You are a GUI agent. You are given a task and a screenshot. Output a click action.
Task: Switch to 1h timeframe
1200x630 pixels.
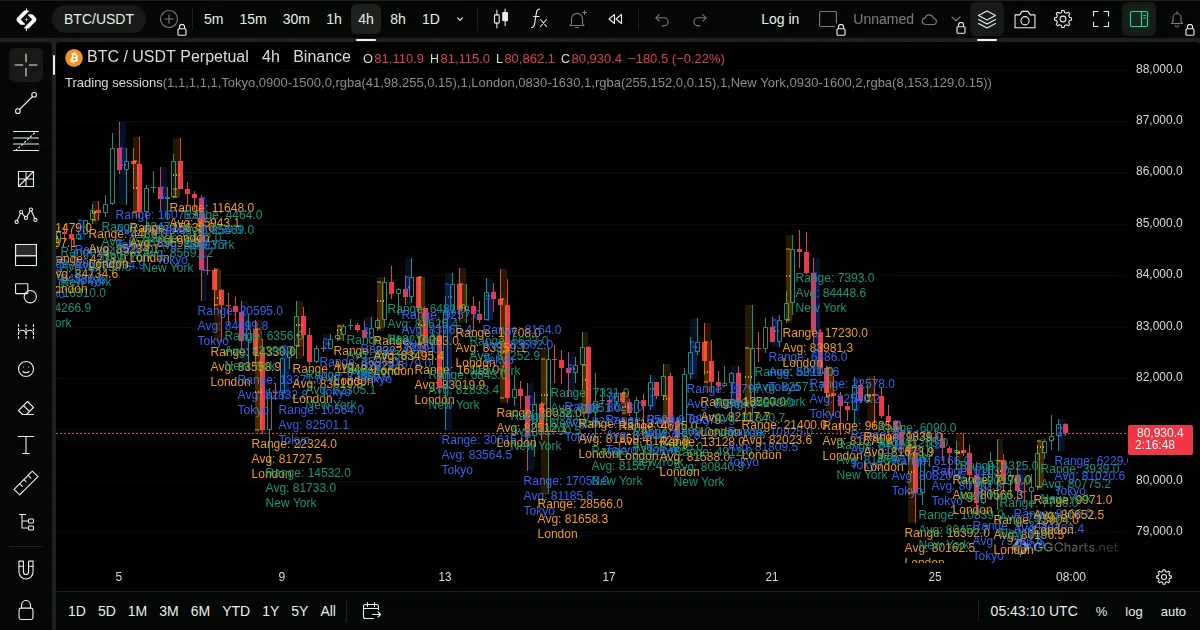coord(334,19)
